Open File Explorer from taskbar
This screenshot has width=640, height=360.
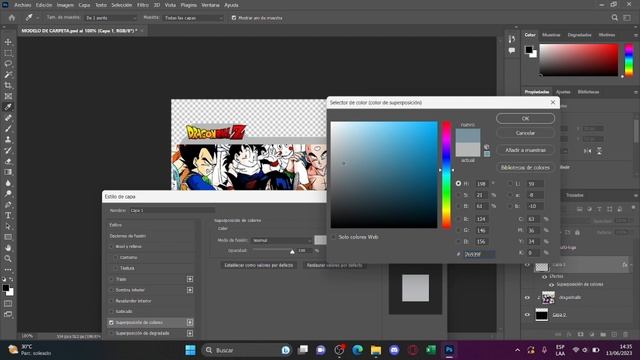(376, 350)
